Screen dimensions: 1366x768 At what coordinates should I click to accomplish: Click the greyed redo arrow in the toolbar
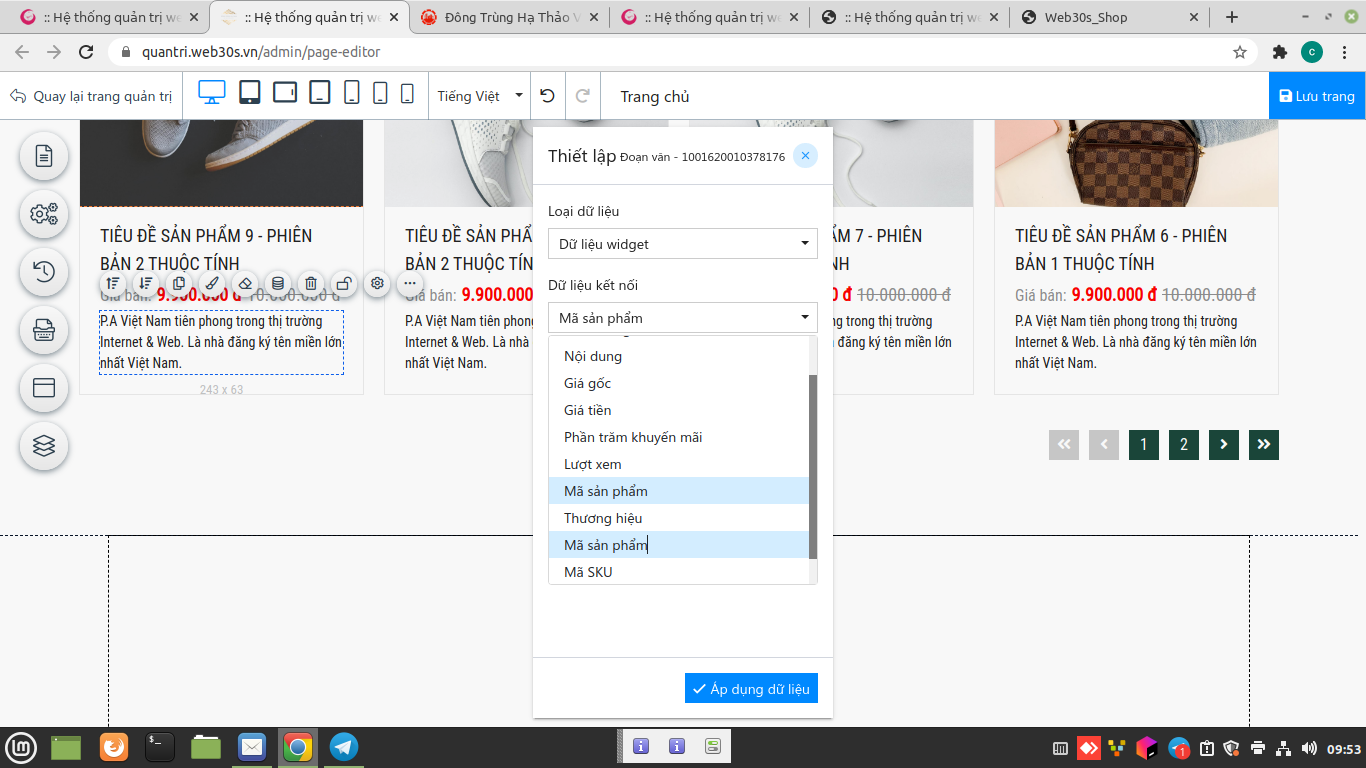pyautogui.click(x=583, y=96)
